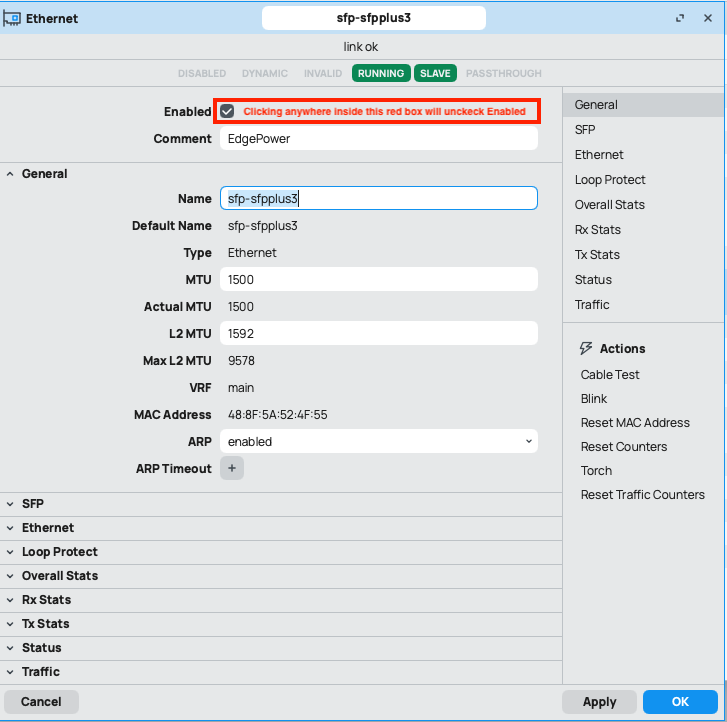Viewport: 727px width, 722px height.
Task: Click Reset MAC Address action
Action: (x=635, y=423)
